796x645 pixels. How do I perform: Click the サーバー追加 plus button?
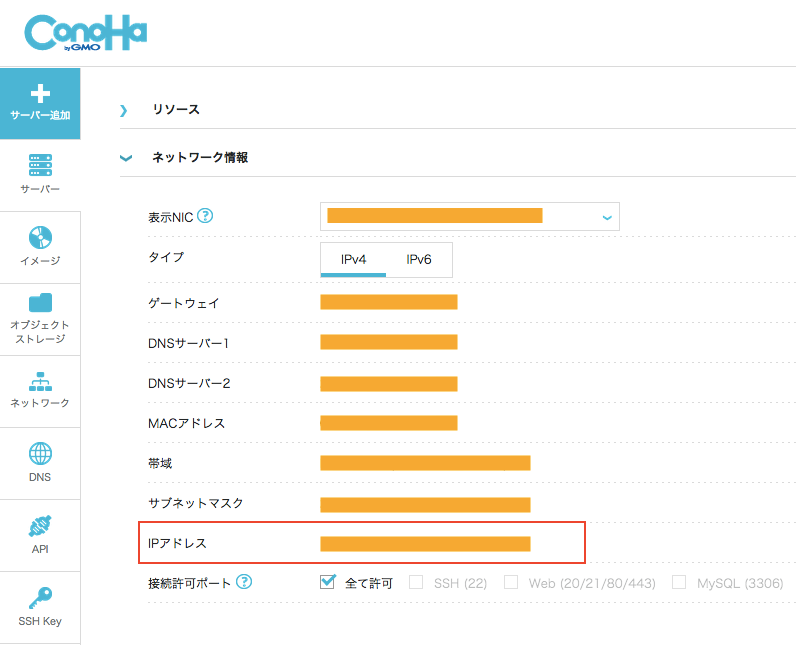click(x=40, y=104)
